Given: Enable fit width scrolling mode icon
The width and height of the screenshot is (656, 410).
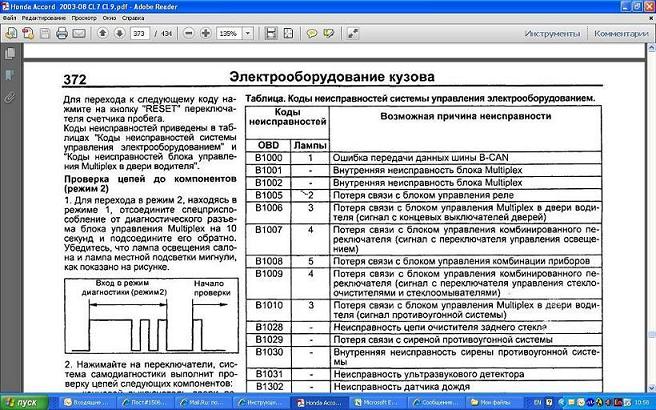Looking at the screenshot, I should point(271,33).
